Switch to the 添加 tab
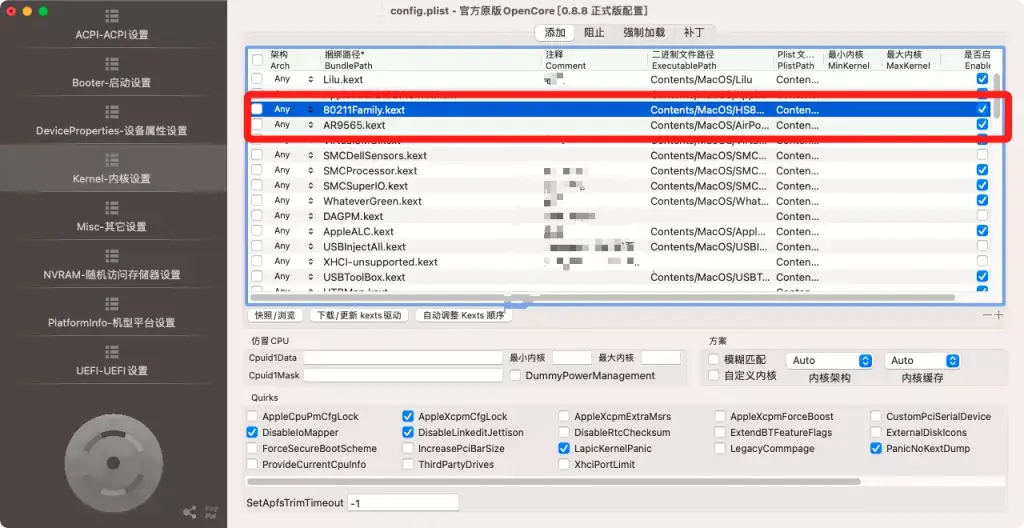 (x=554, y=32)
